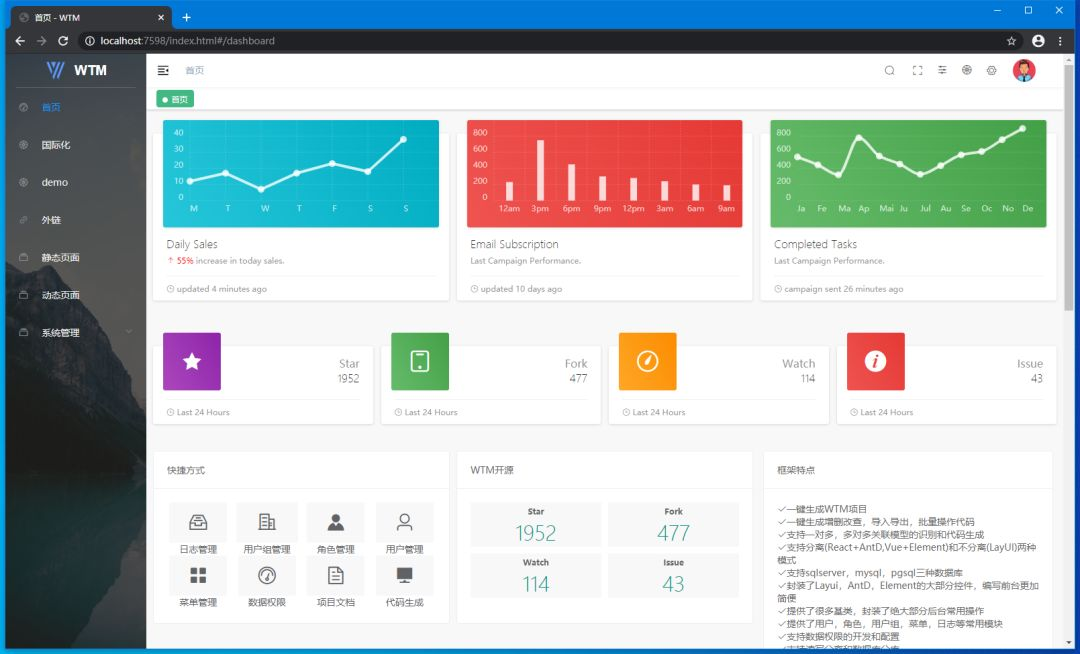Select 国际化 in the sidebar menu
The height and width of the screenshot is (654, 1080).
[76, 145]
